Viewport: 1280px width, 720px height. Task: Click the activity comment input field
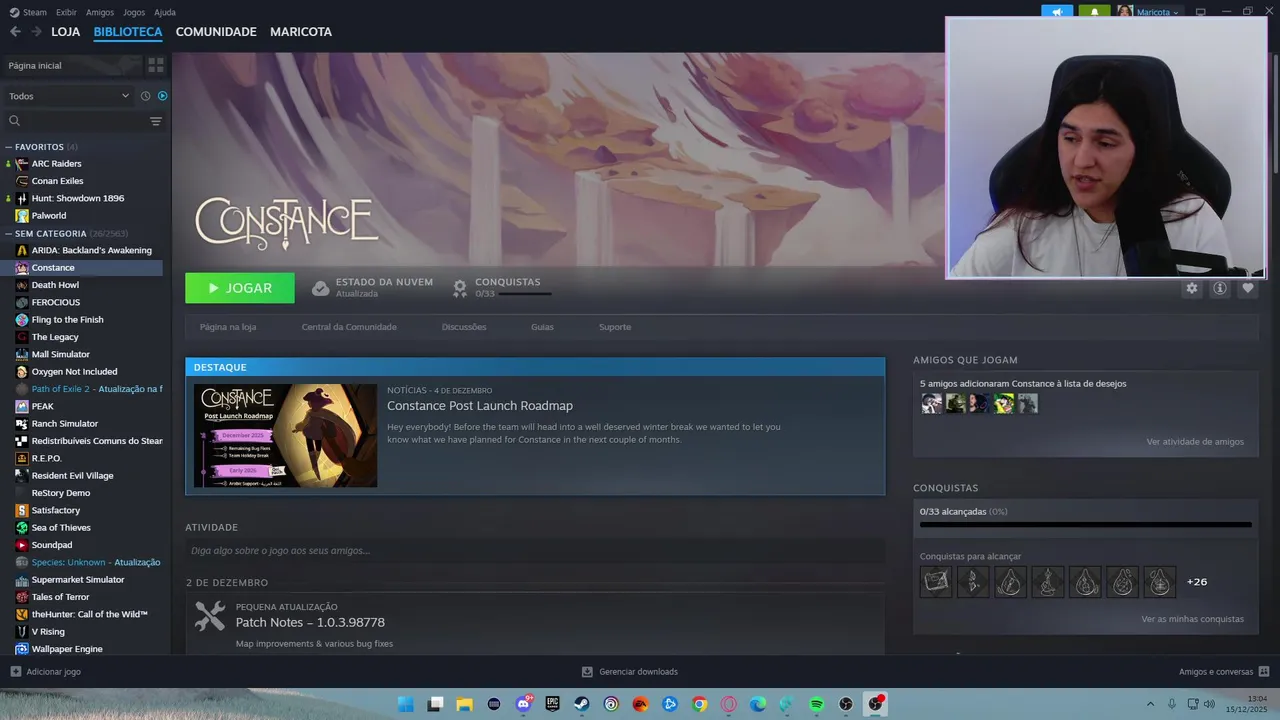[535, 551]
